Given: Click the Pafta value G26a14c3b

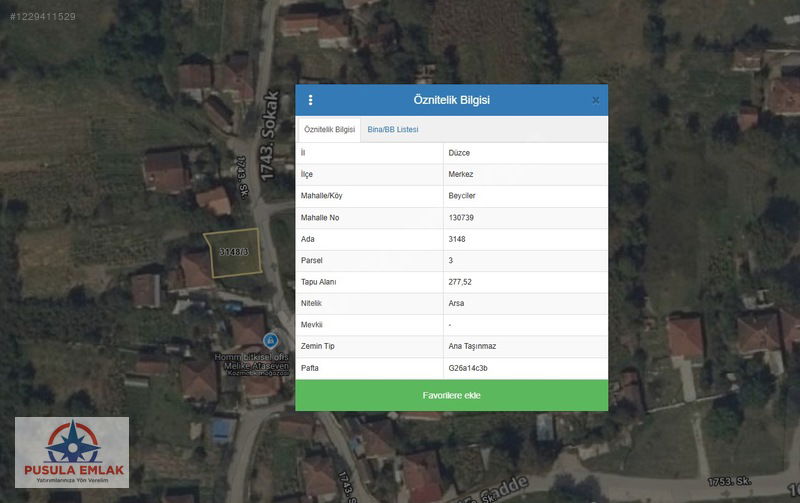Looking at the screenshot, I should tap(468, 368).
